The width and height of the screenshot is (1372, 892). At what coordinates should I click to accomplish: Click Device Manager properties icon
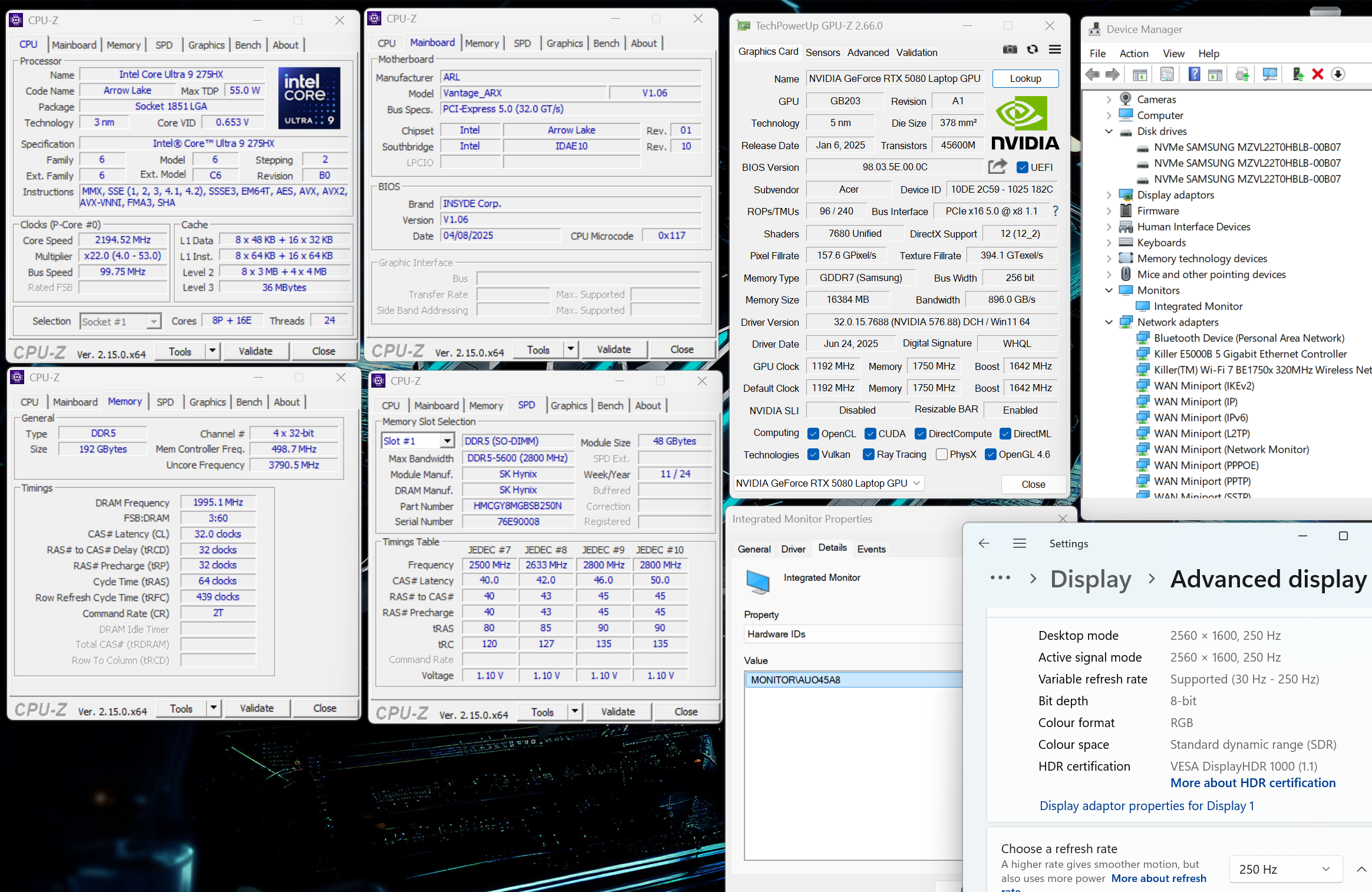coord(1167,74)
